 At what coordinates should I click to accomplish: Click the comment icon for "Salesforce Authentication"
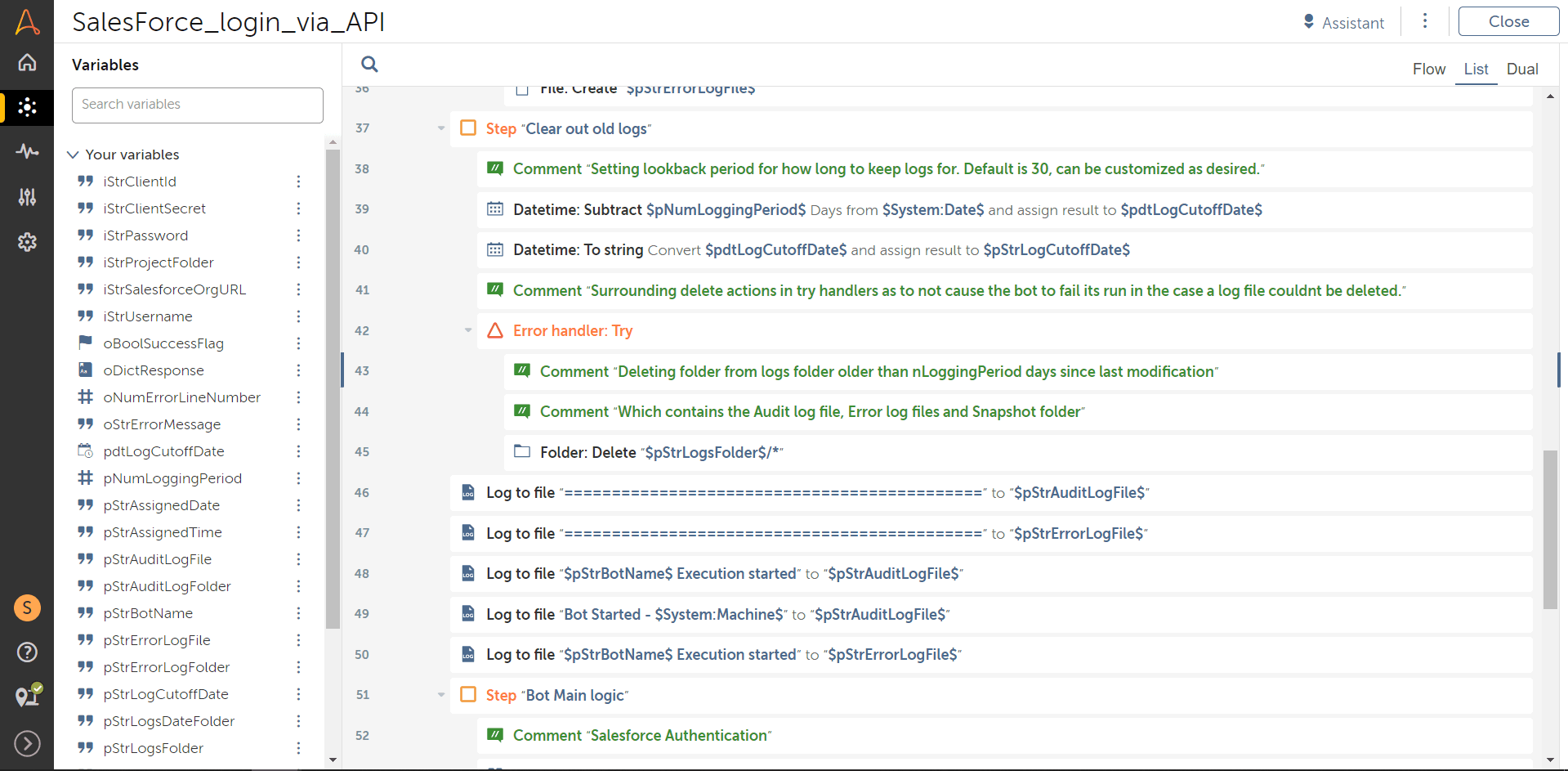coord(495,735)
